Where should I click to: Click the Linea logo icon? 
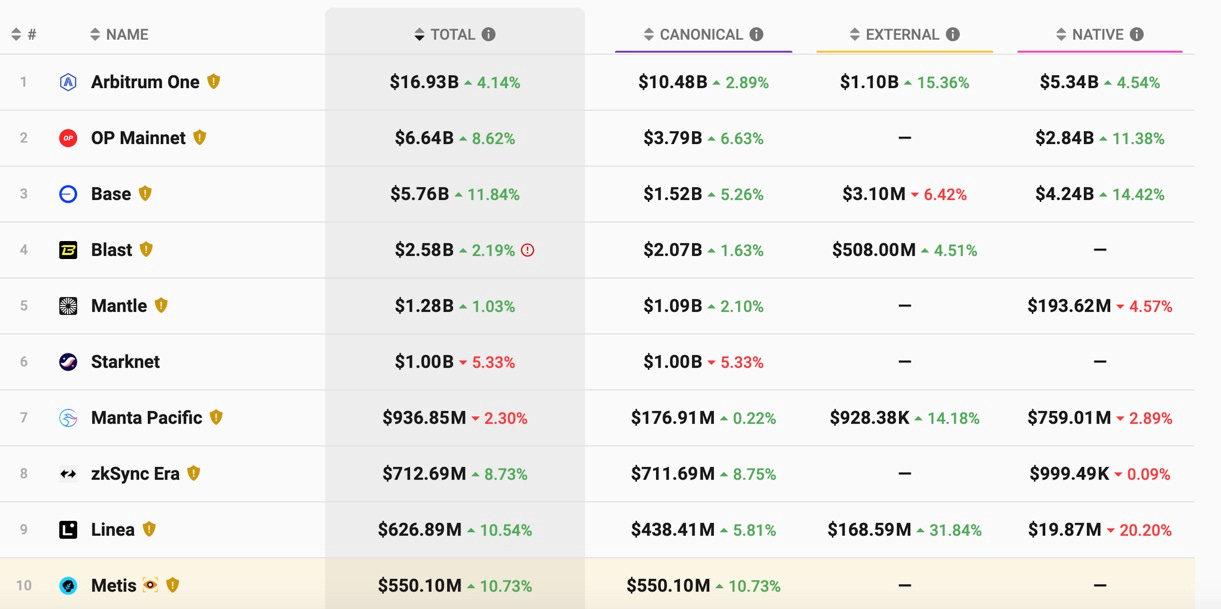pyautogui.click(x=68, y=530)
